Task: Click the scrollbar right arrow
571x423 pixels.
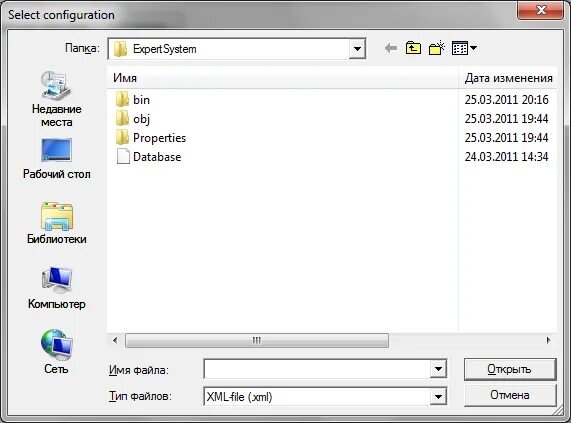Action: pyautogui.click(x=548, y=340)
